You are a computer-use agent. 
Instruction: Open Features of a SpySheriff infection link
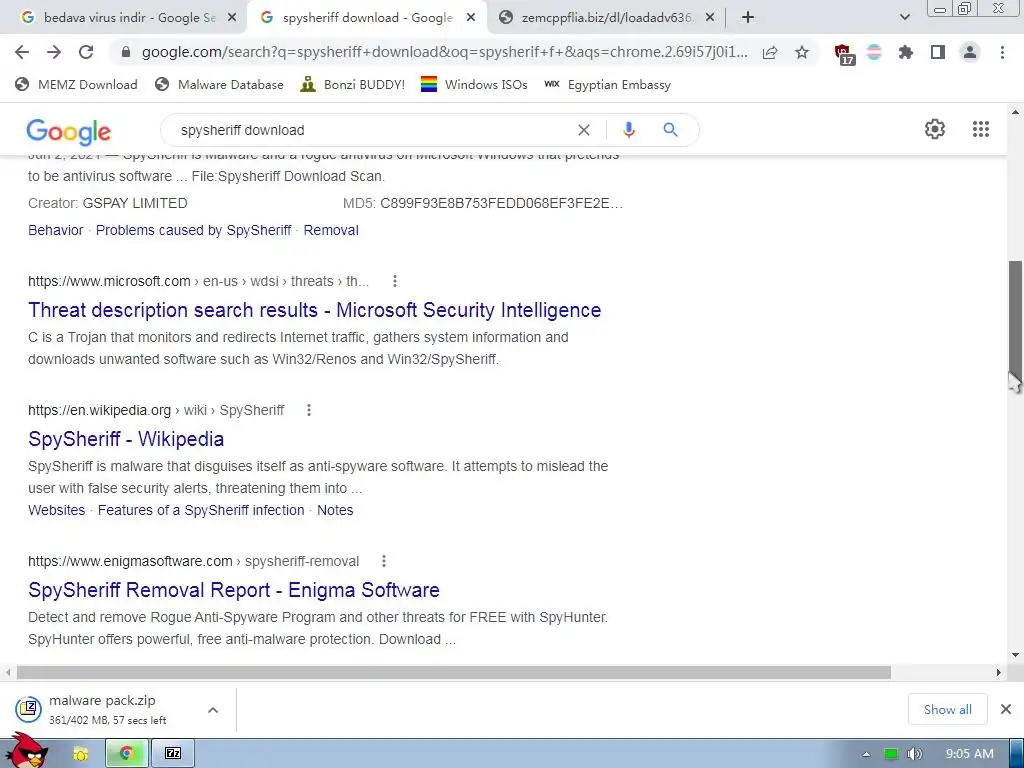point(201,510)
